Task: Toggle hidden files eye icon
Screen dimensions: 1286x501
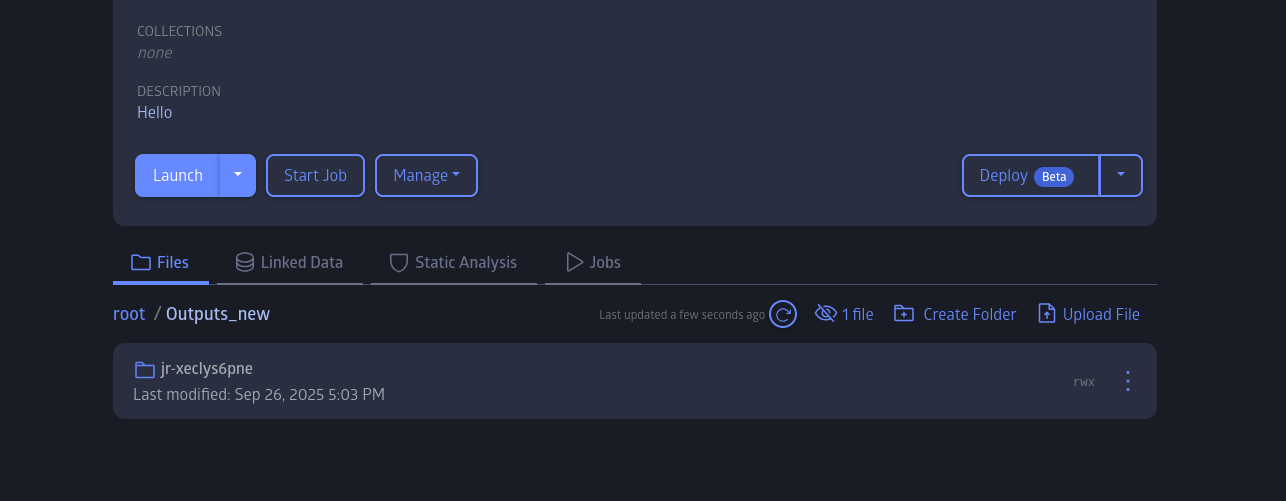Action: [825, 314]
